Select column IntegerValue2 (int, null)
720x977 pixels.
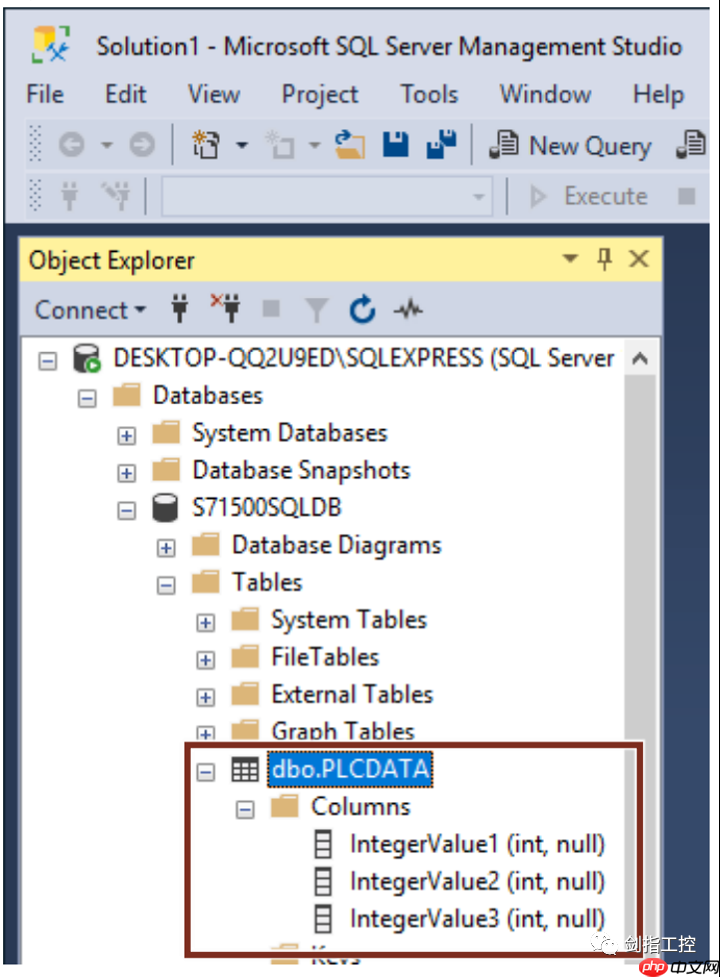477,882
